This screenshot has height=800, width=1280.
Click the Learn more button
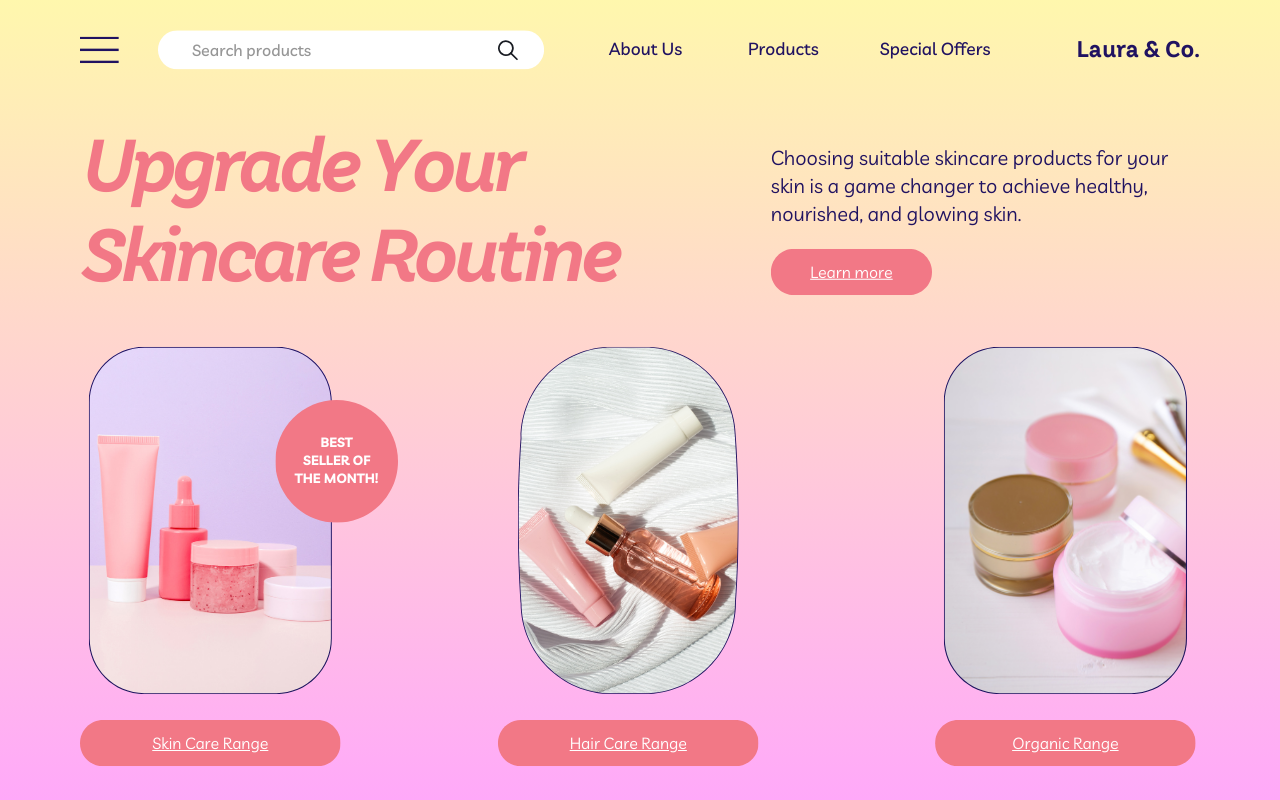(851, 272)
